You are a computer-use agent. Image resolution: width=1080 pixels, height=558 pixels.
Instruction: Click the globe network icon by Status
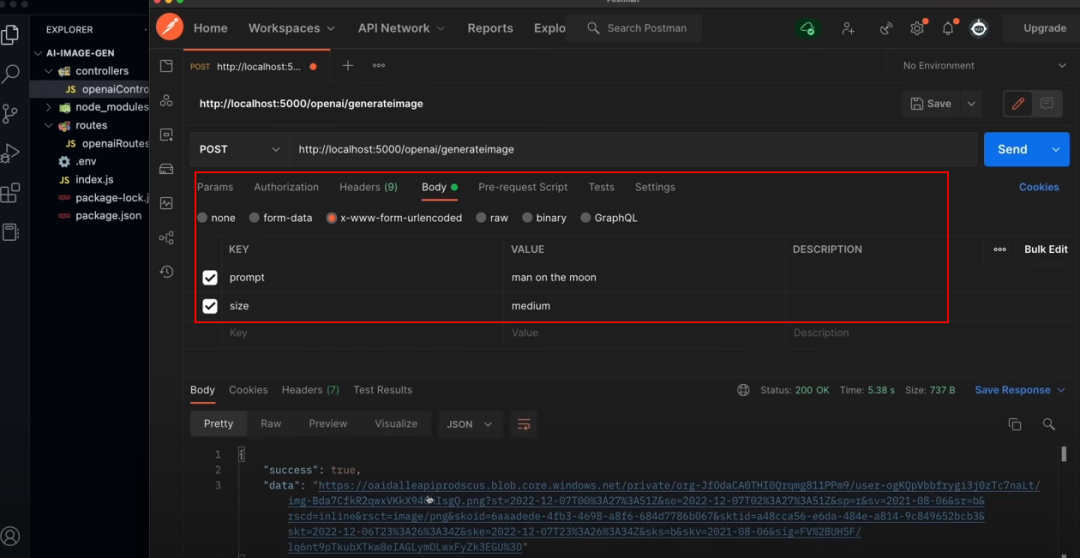coord(743,390)
